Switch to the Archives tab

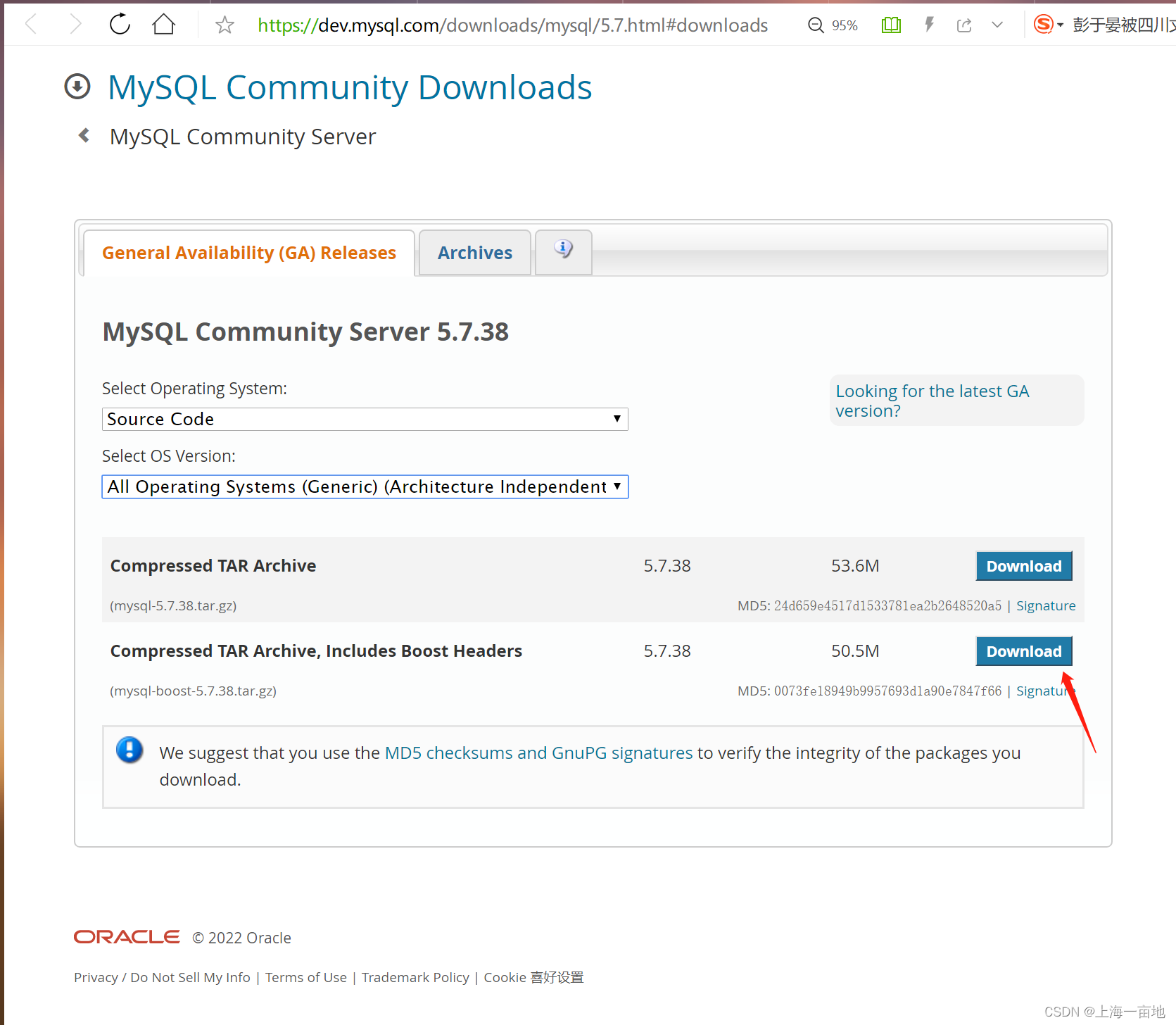click(x=475, y=253)
